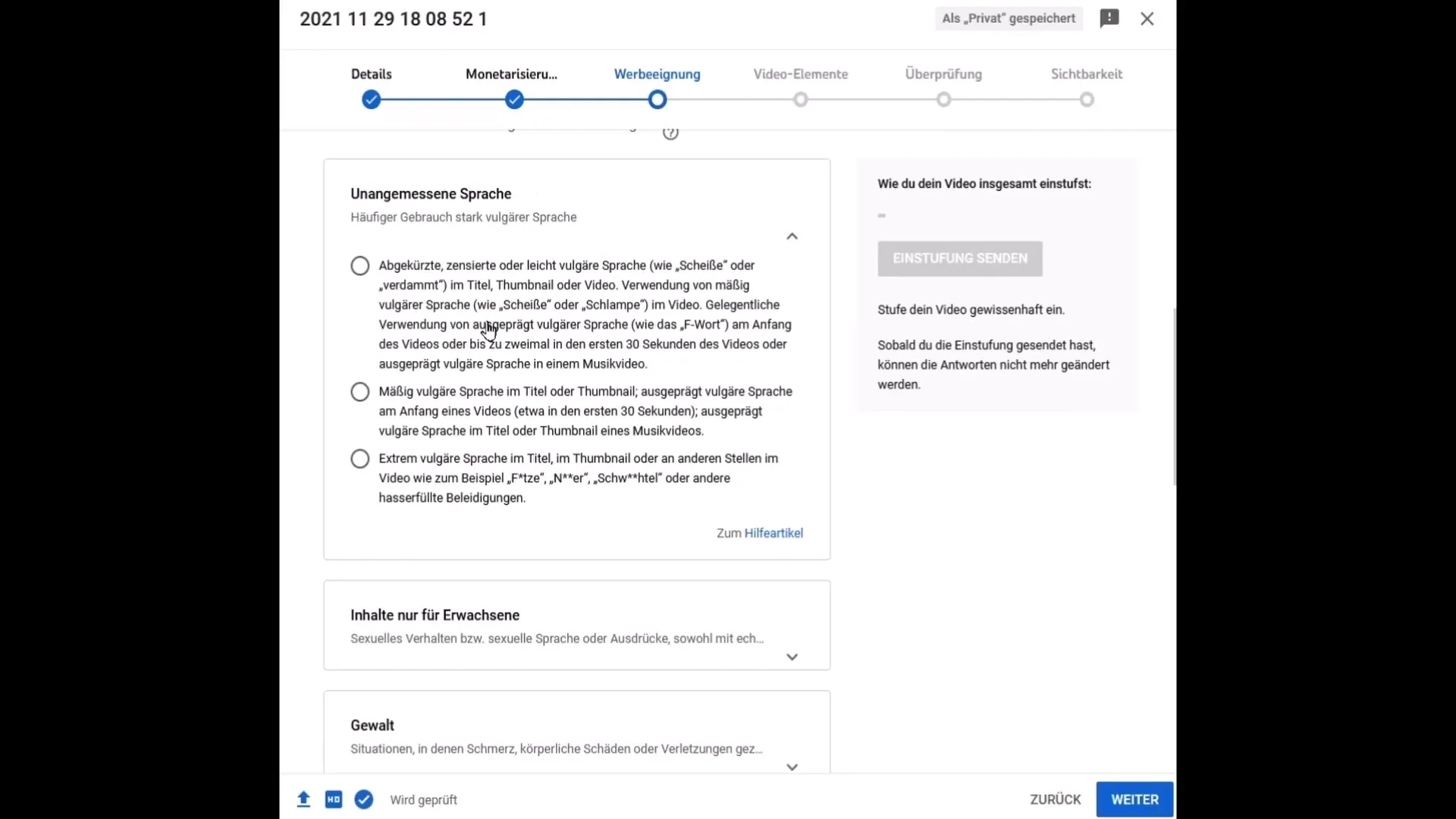
Task: Click the Sichtbarkeit step circle
Action: point(1087,99)
